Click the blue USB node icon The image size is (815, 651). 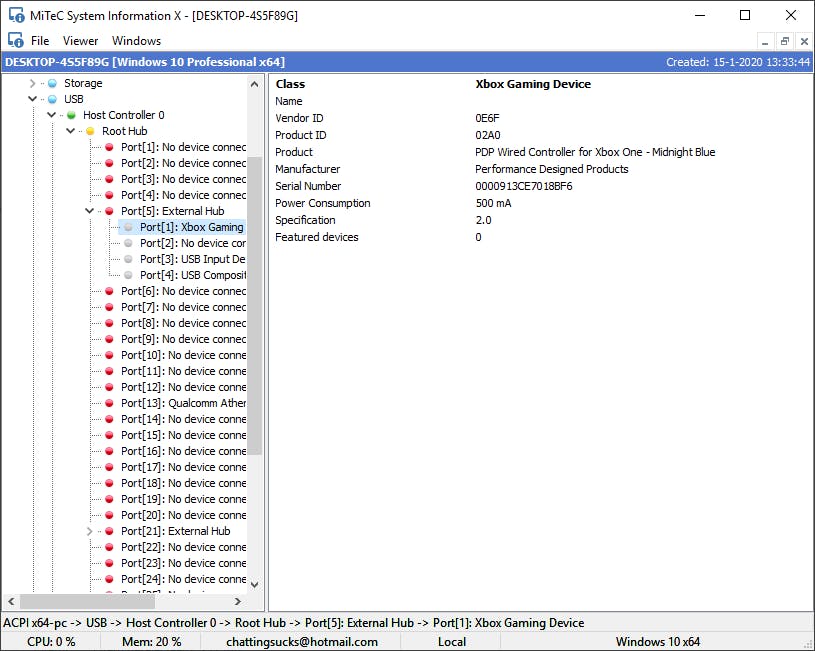pyautogui.click(x=52, y=99)
